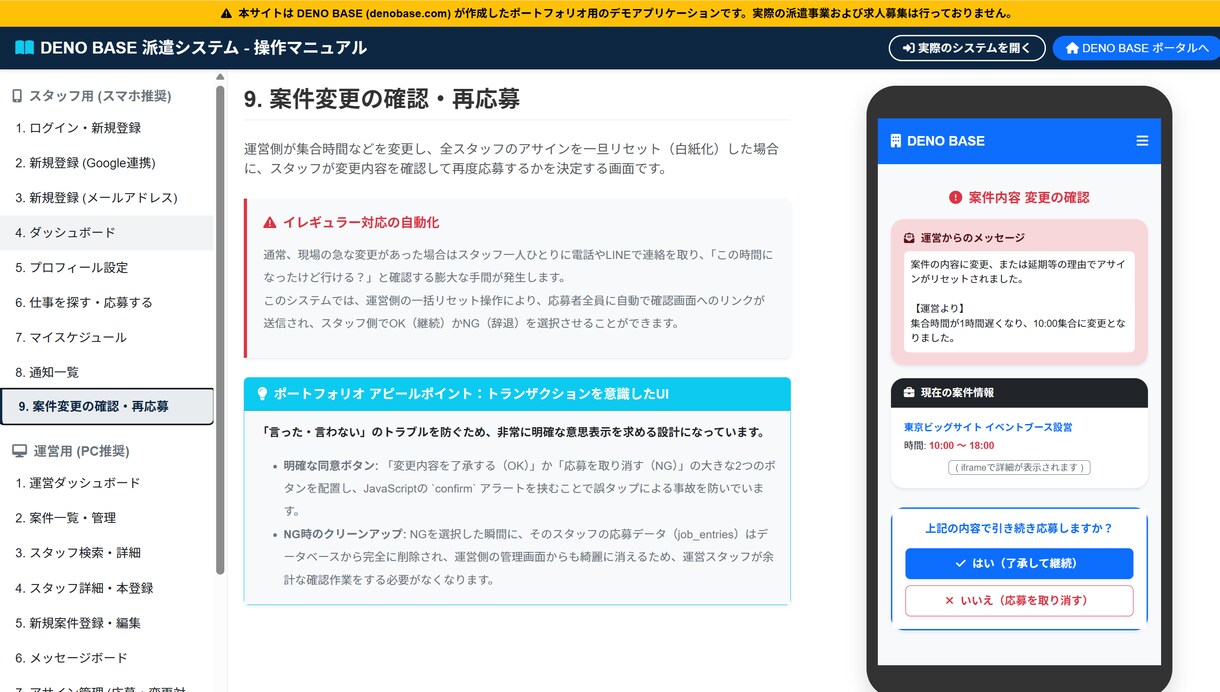The width and height of the screenshot is (1220, 692).
Task: Open sidebar item 5. プロフィール設定
Action: click(x=107, y=268)
